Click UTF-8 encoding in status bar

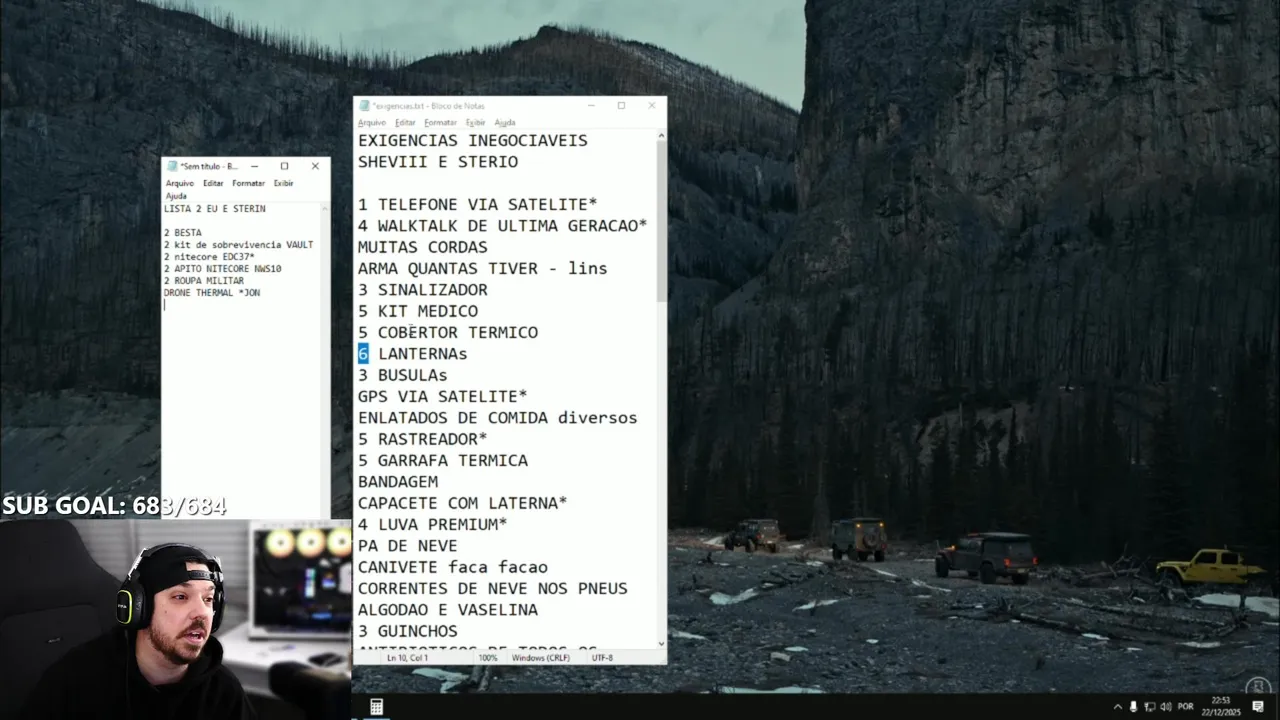602,658
